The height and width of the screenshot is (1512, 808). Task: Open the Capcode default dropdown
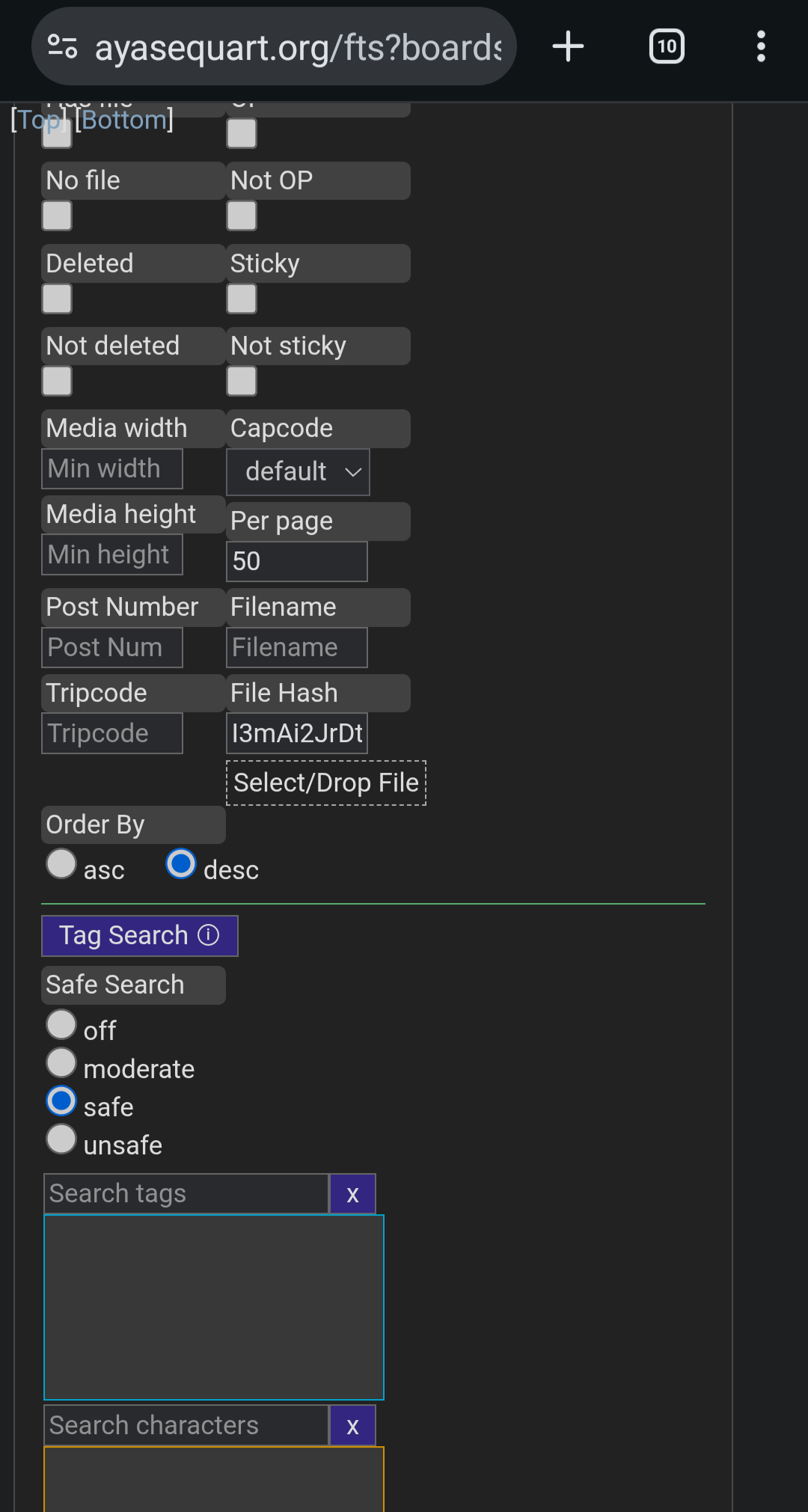298,472
